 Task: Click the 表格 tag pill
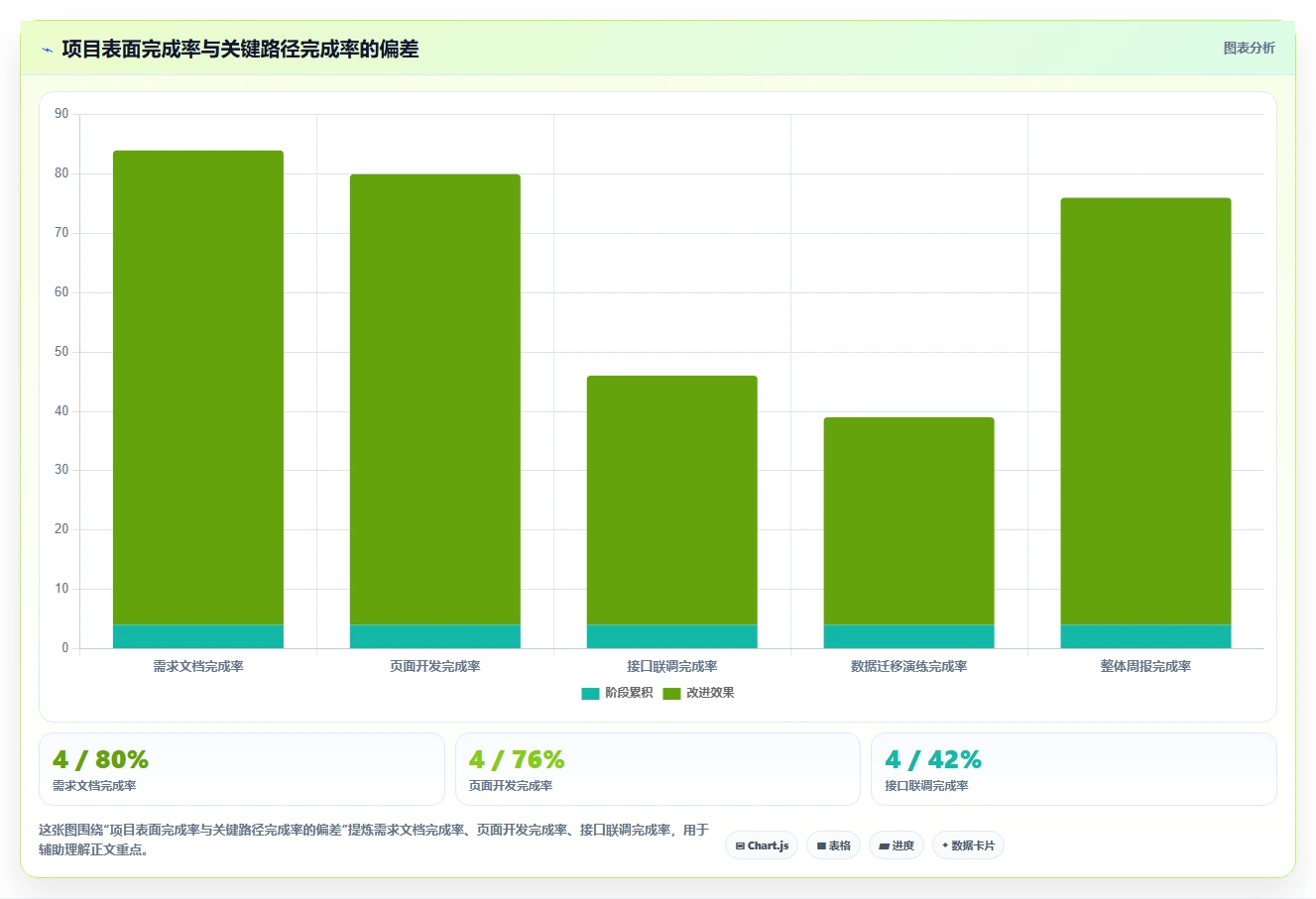pos(833,845)
